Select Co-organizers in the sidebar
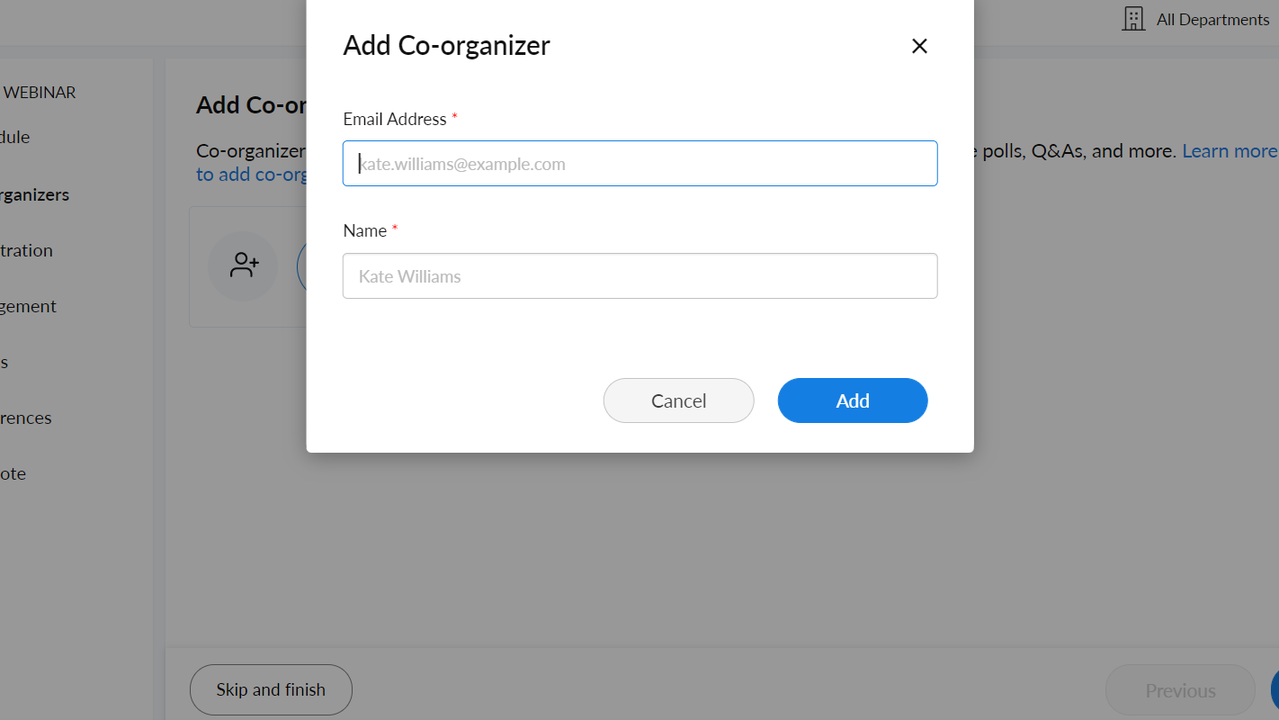The image size is (1279, 720). (x=35, y=194)
